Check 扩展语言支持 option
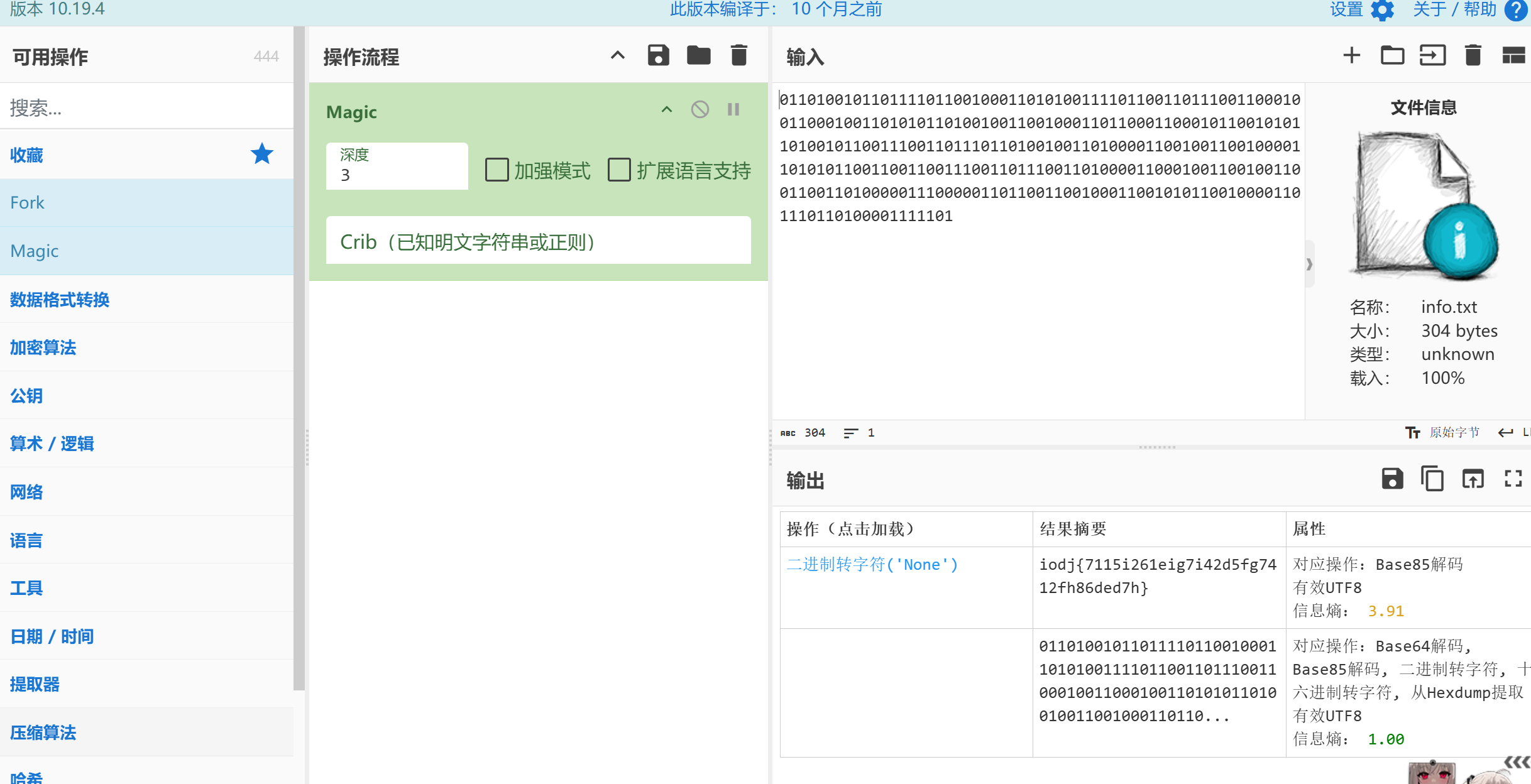 click(619, 170)
